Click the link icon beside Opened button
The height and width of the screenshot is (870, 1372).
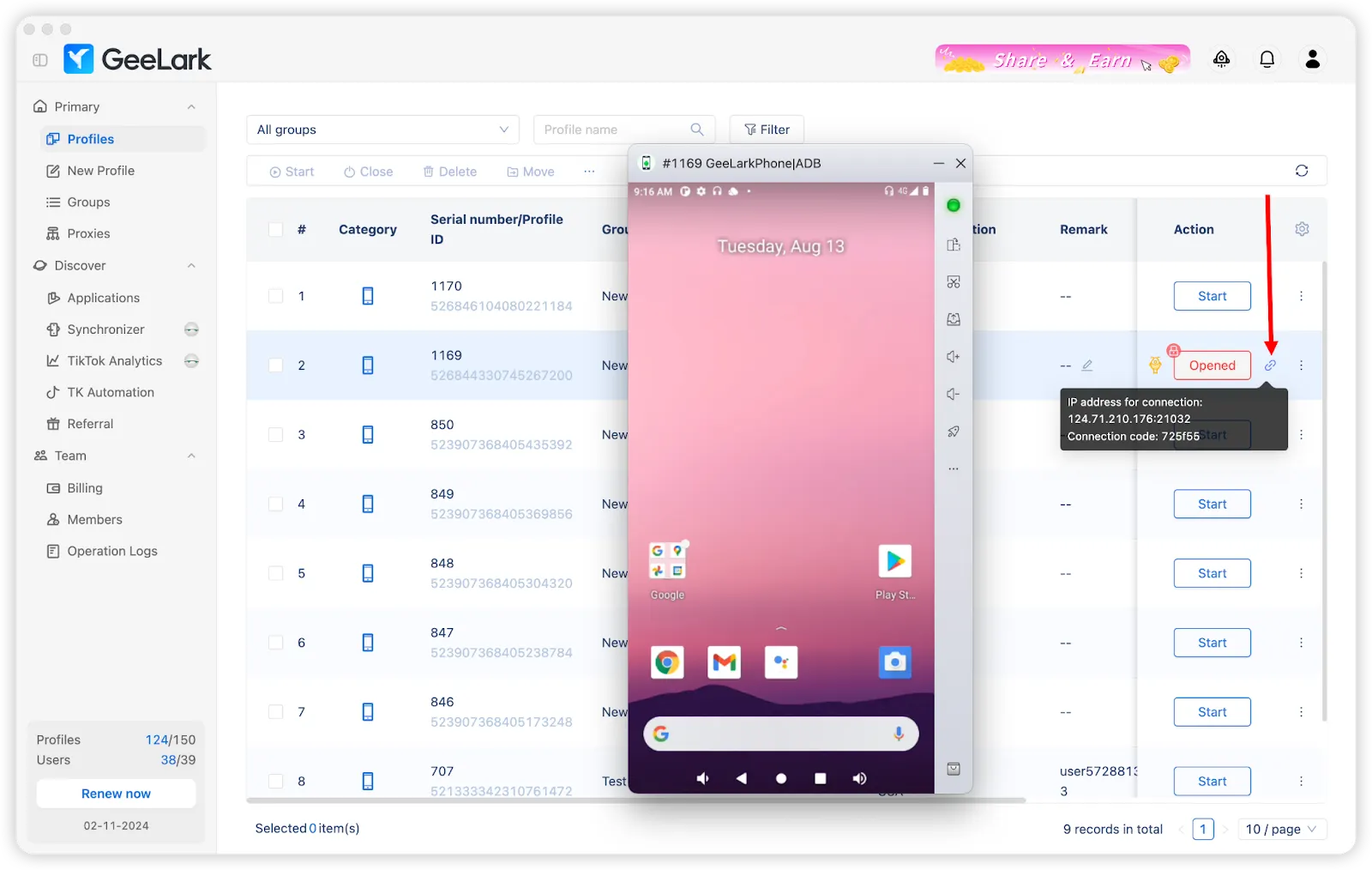click(x=1270, y=366)
